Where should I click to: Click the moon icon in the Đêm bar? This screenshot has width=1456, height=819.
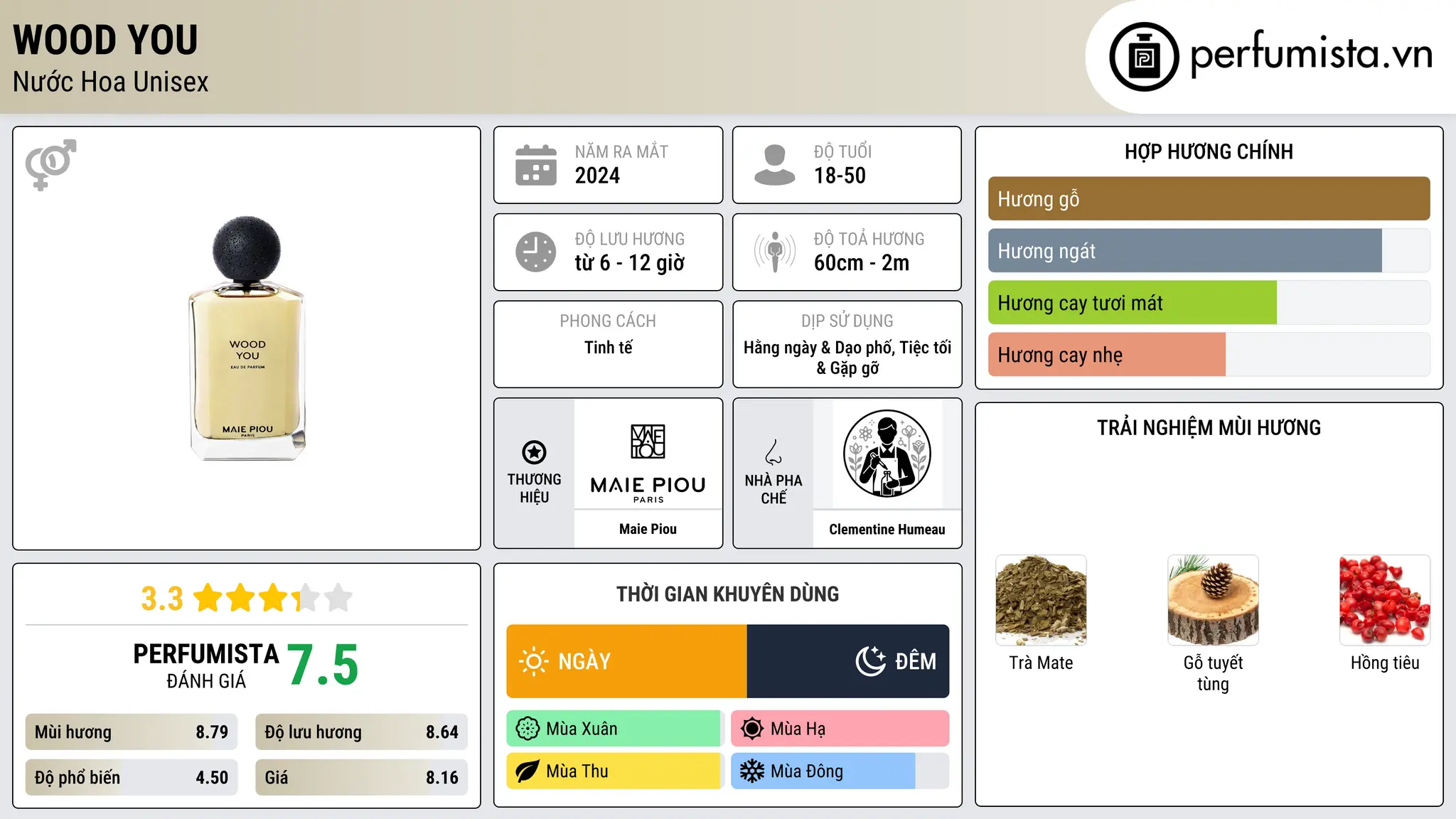tap(871, 661)
